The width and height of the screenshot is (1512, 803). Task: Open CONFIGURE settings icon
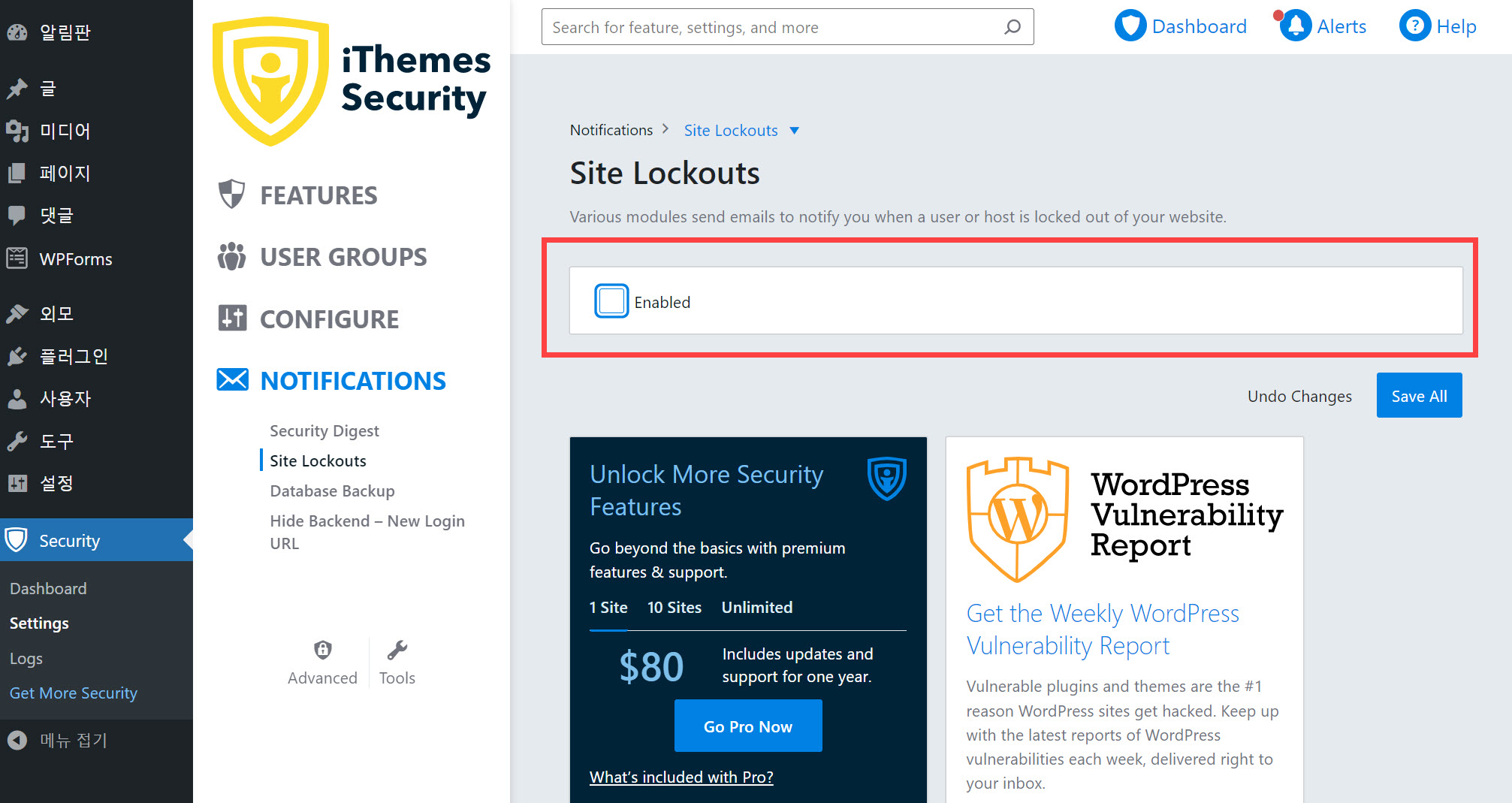pos(232,318)
